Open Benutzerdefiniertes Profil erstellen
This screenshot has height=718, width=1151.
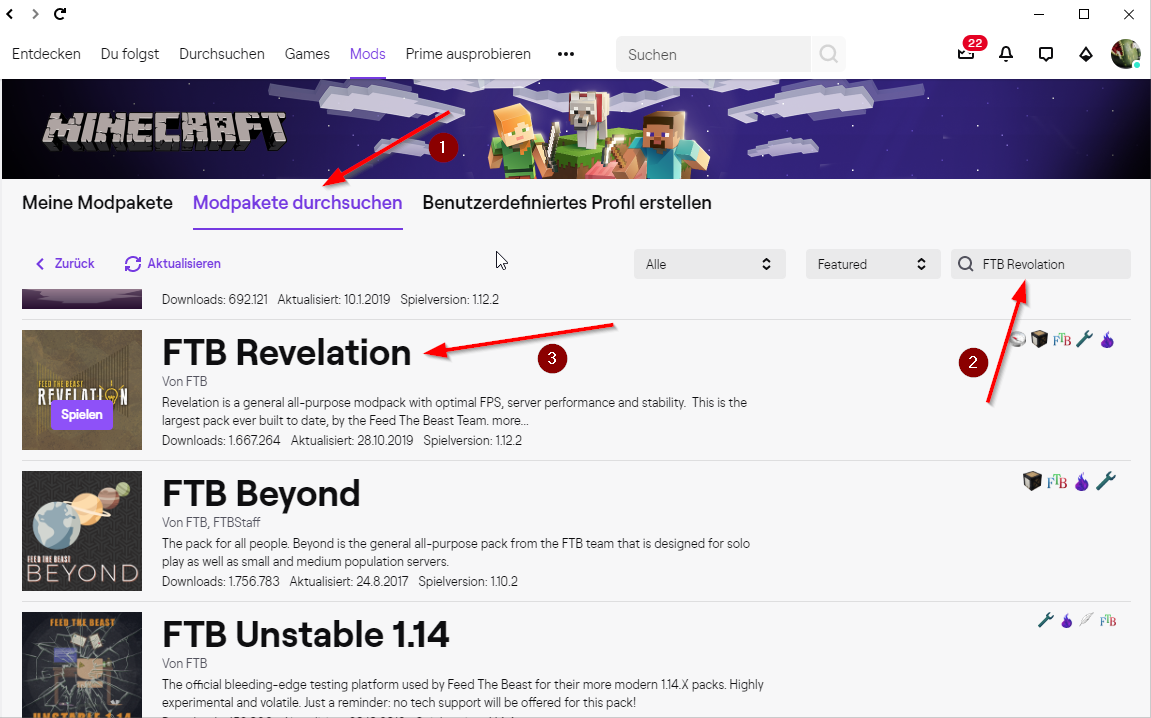(x=567, y=203)
